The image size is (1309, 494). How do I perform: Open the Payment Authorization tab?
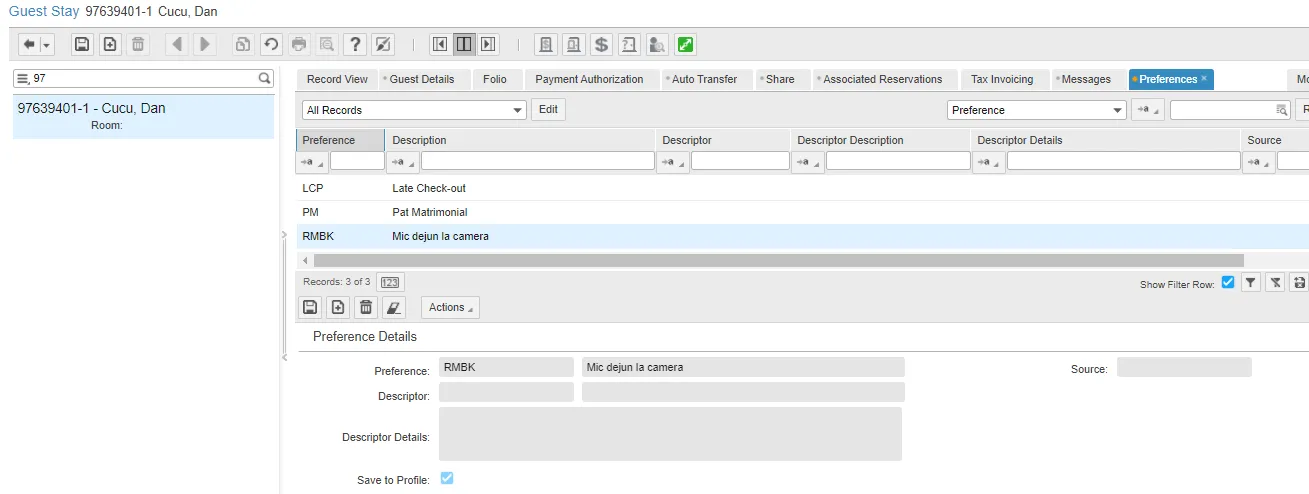tap(589, 79)
